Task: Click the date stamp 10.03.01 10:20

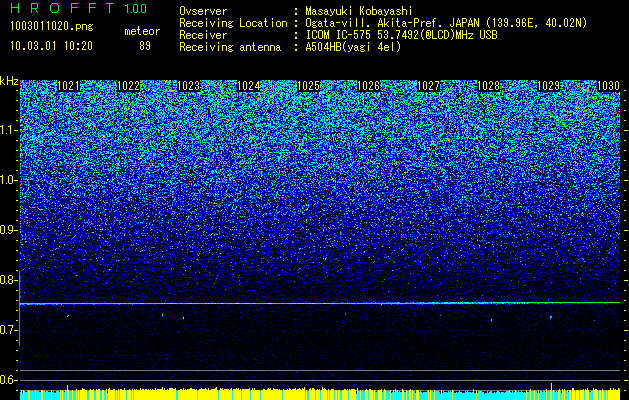Action: click(51, 46)
